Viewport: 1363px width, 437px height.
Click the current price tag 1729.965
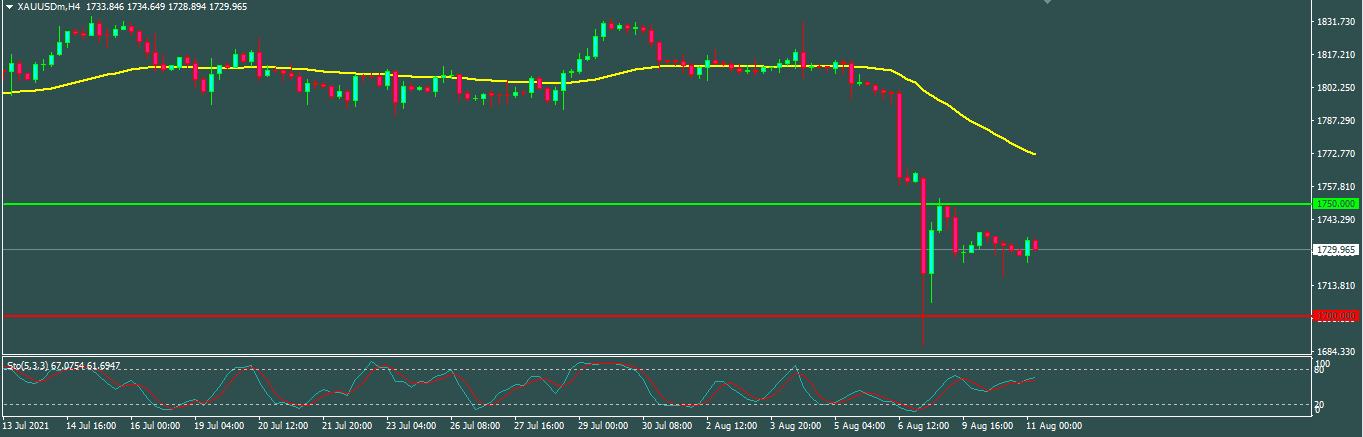[x=1335, y=250]
